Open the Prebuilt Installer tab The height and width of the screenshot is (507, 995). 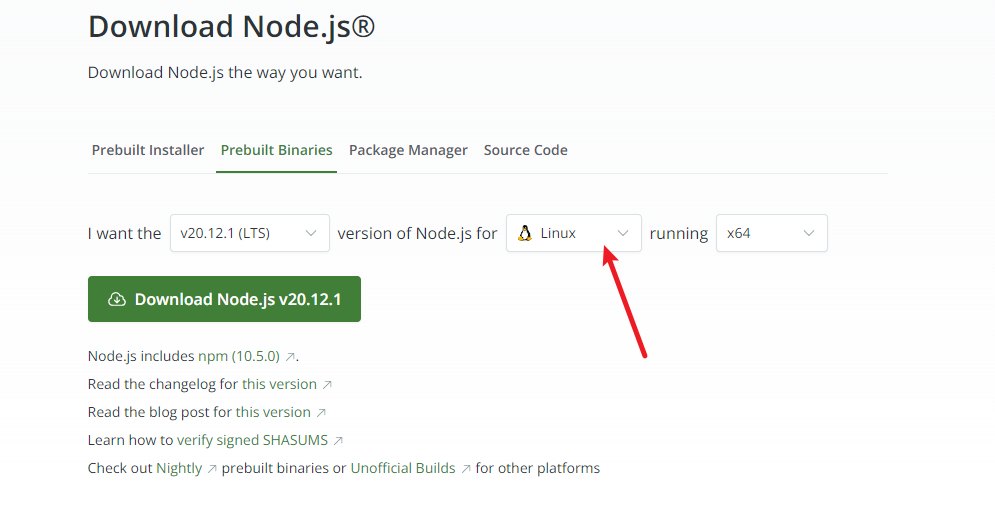pyautogui.click(x=148, y=150)
